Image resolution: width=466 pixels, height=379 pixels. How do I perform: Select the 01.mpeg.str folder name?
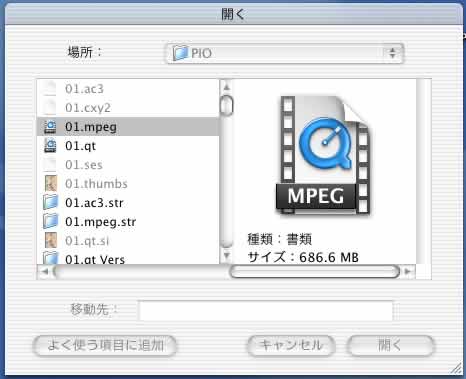pos(101,222)
